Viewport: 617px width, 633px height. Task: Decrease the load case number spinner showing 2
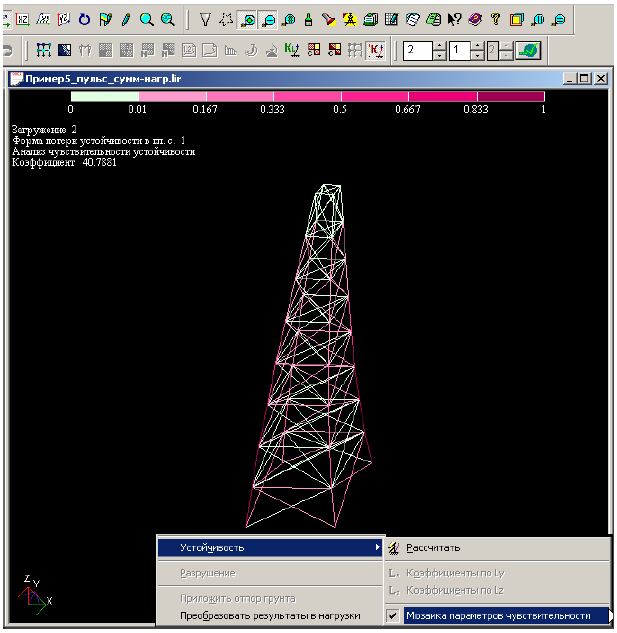[x=440, y=56]
